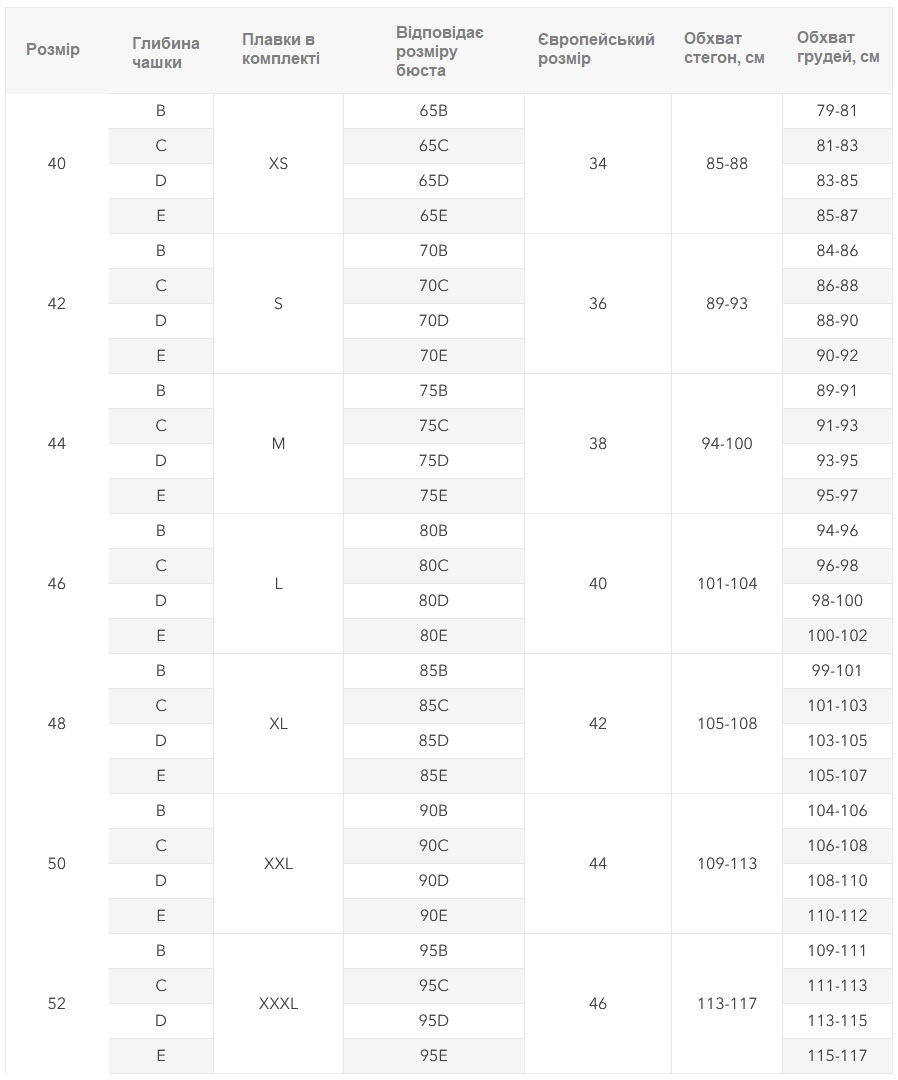Select the size 40 cell

[57, 163]
